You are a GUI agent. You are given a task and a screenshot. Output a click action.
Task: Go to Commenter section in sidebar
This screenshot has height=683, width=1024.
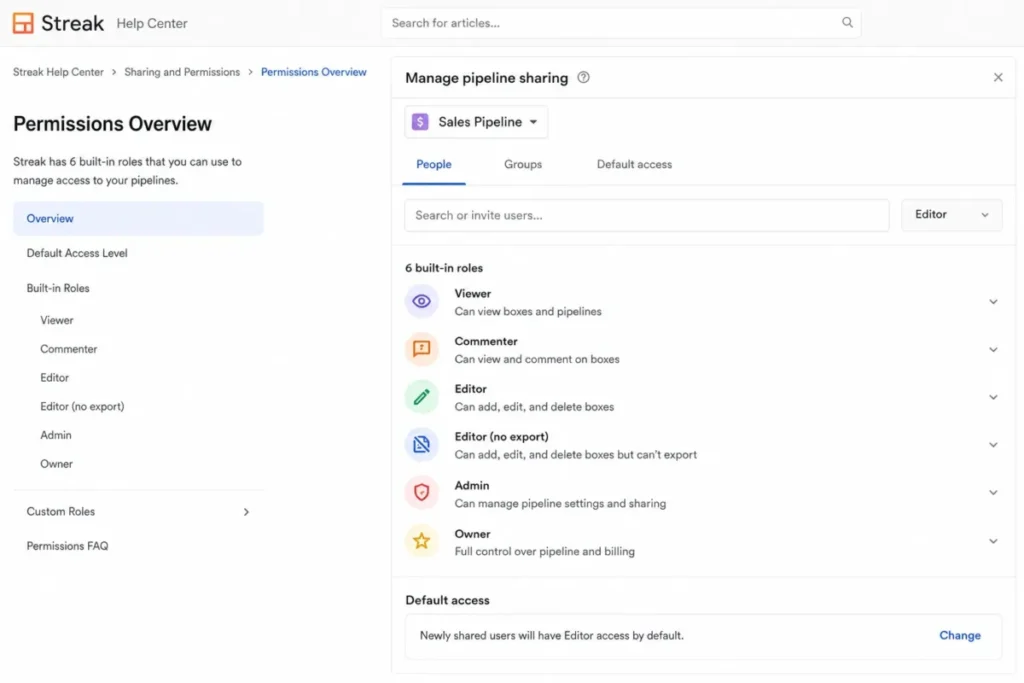(69, 349)
